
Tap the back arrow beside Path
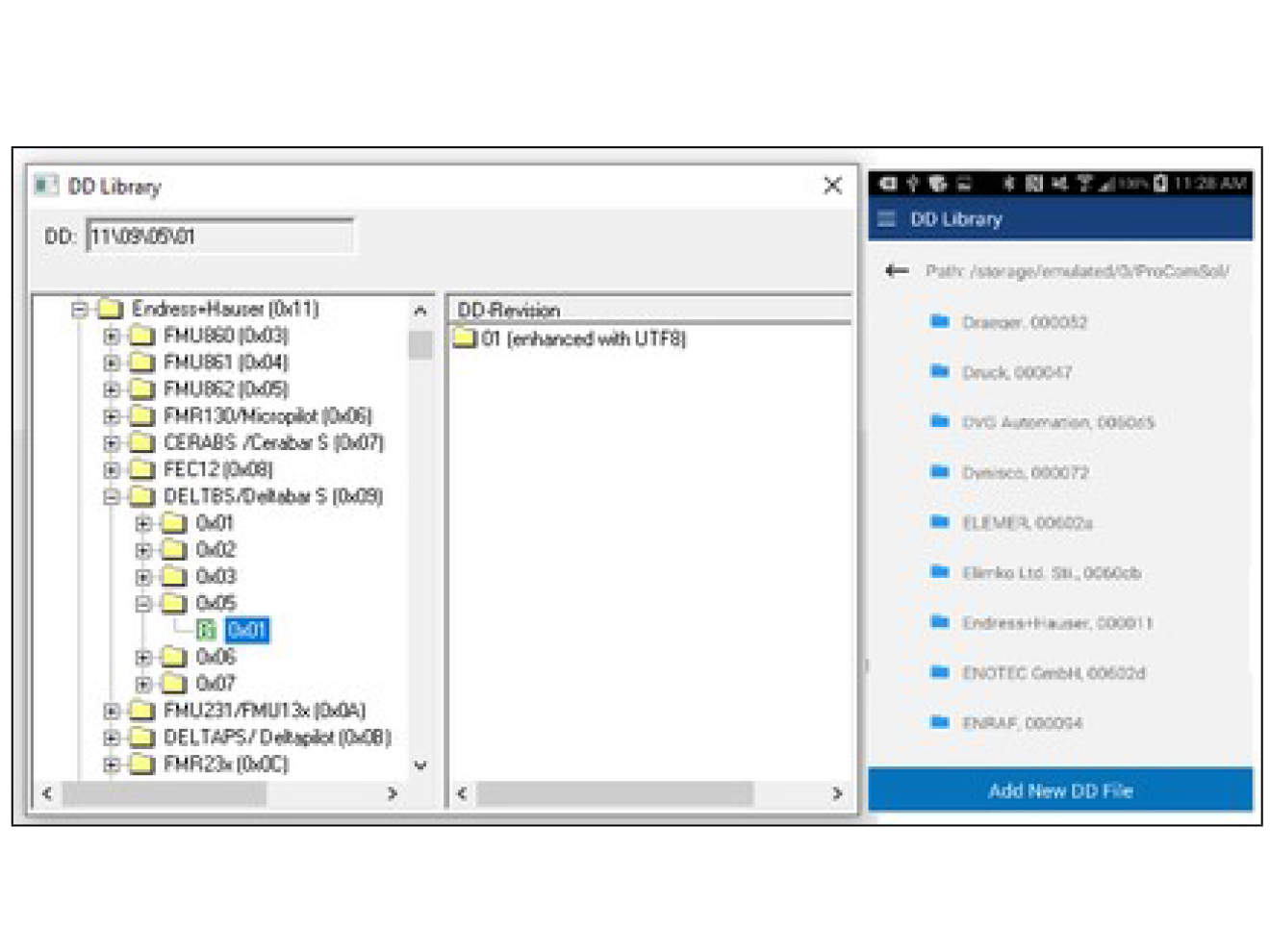pos(896,271)
